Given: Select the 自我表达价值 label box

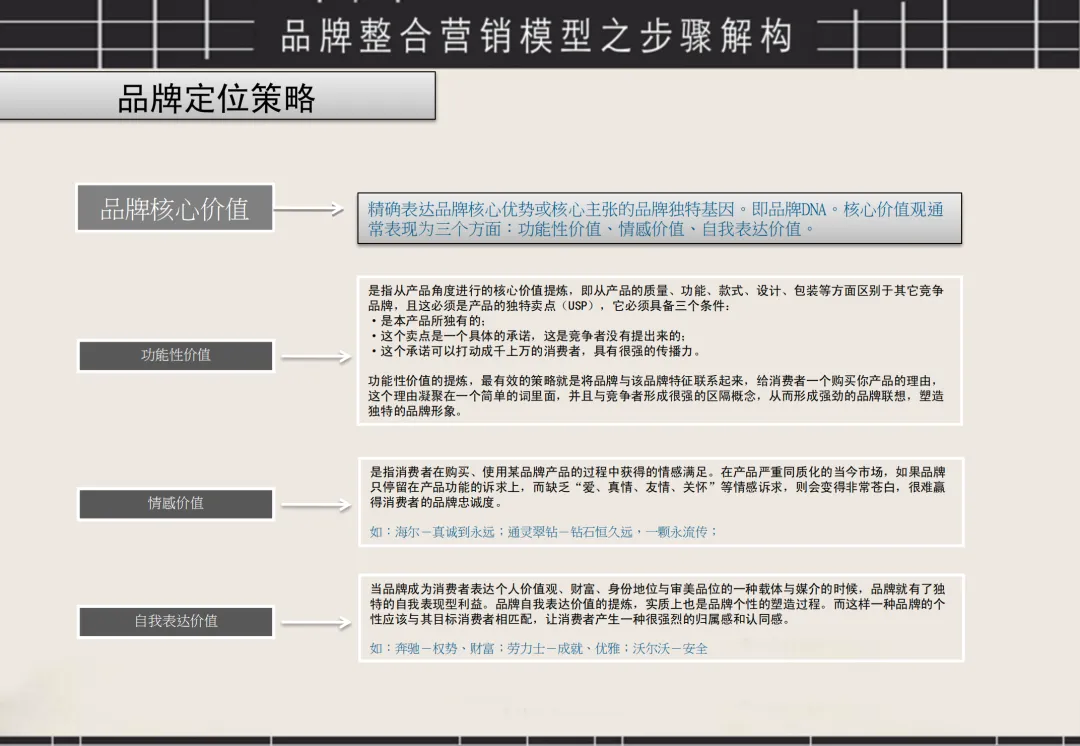Looking at the screenshot, I should click(x=175, y=621).
